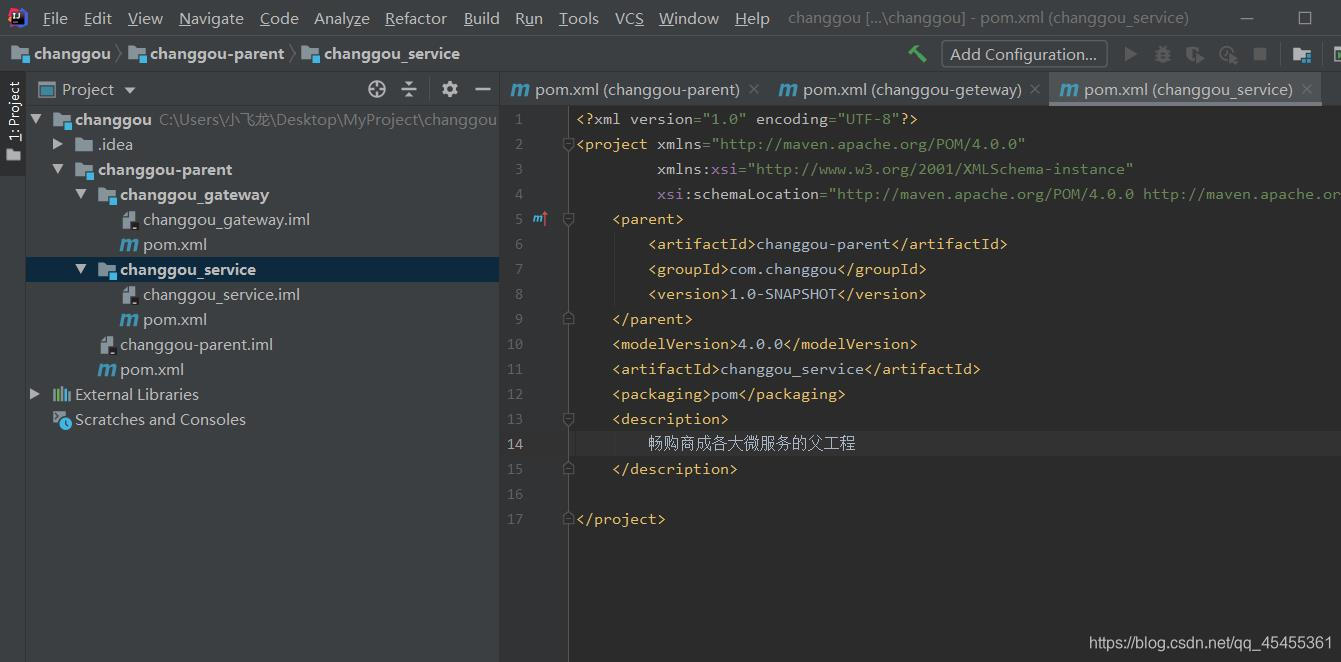Click the Chinese description text on line 14

pyautogui.click(x=752, y=443)
